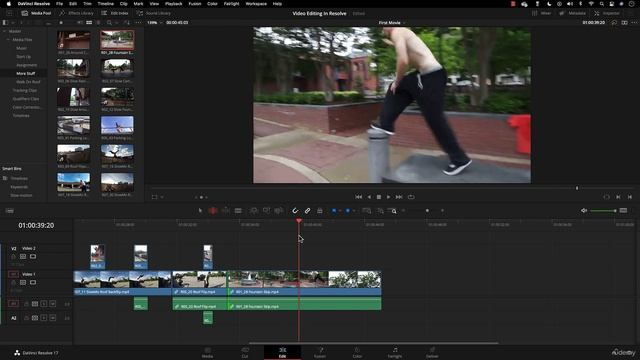640x360 pixels.
Task: Open the Marker color dropdown arrow
Action: coord(353,211)
